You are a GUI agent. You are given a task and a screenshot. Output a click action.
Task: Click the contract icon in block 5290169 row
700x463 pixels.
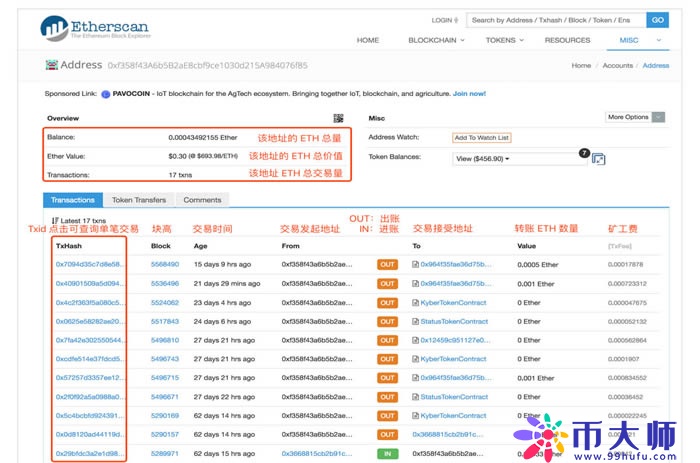coord(415,416)
